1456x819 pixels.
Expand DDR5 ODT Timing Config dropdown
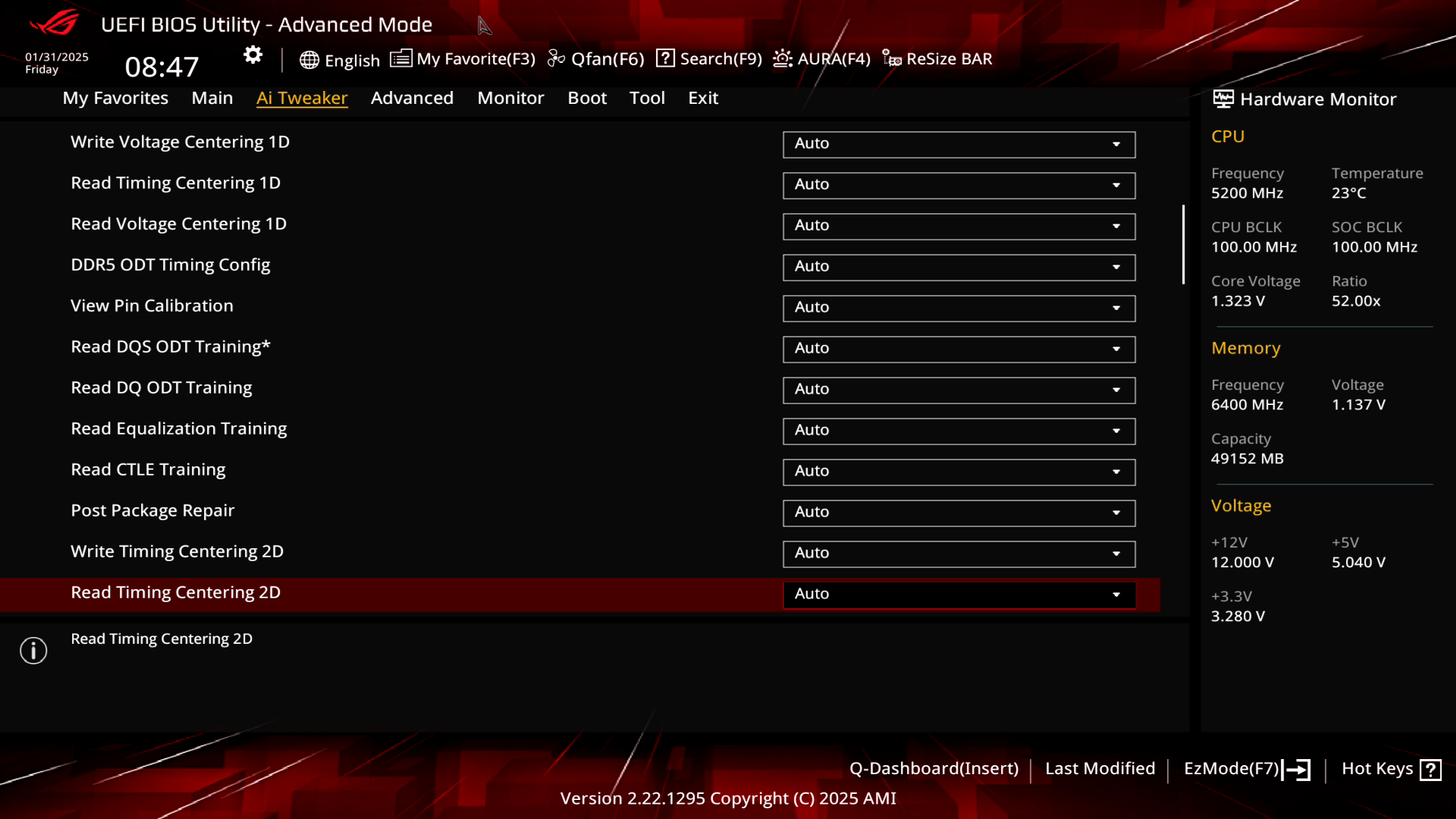pos(1116,266)
